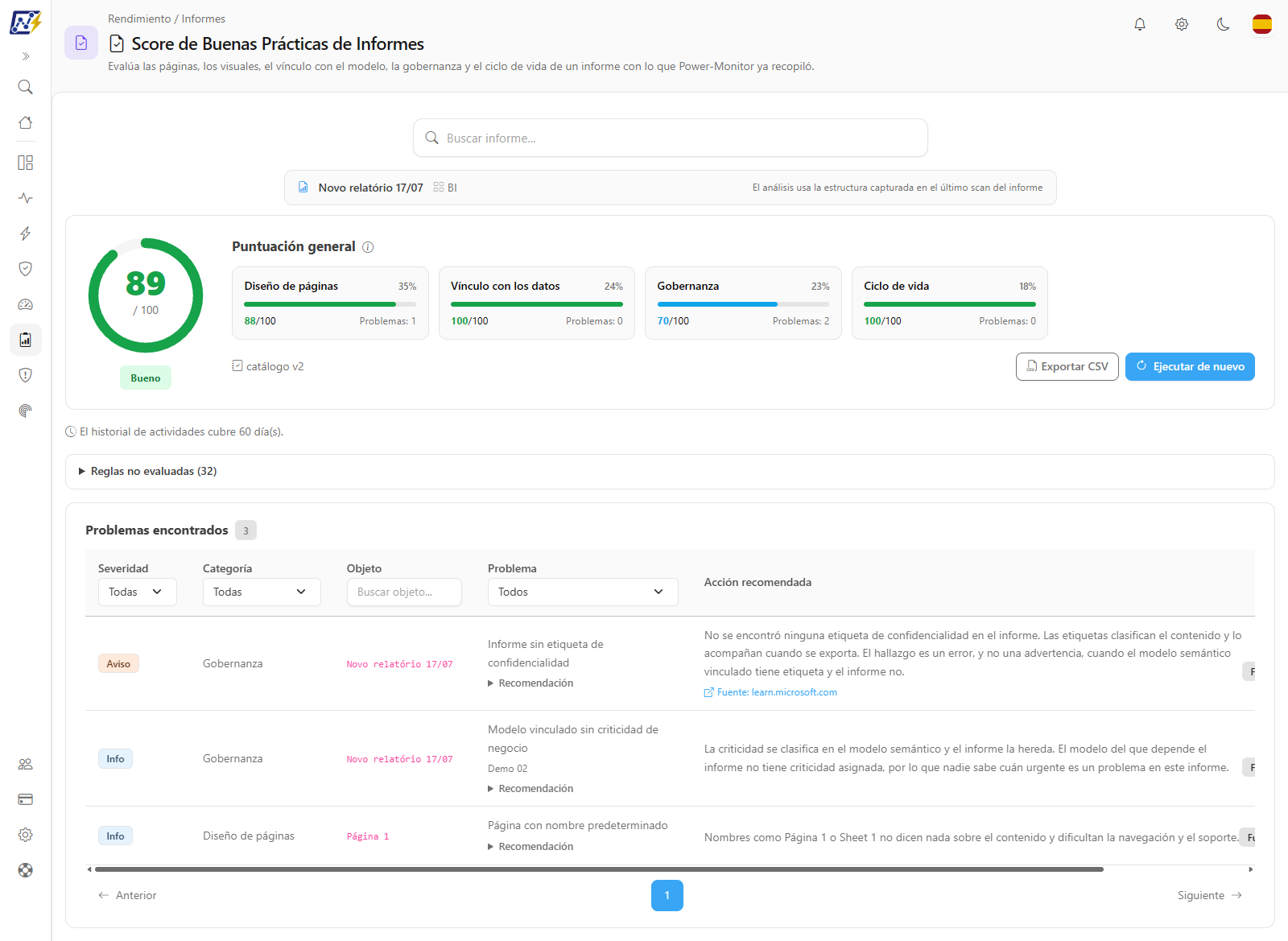
Task: Open the Severidad filter dropdown
Action: (x=137, y=592)
